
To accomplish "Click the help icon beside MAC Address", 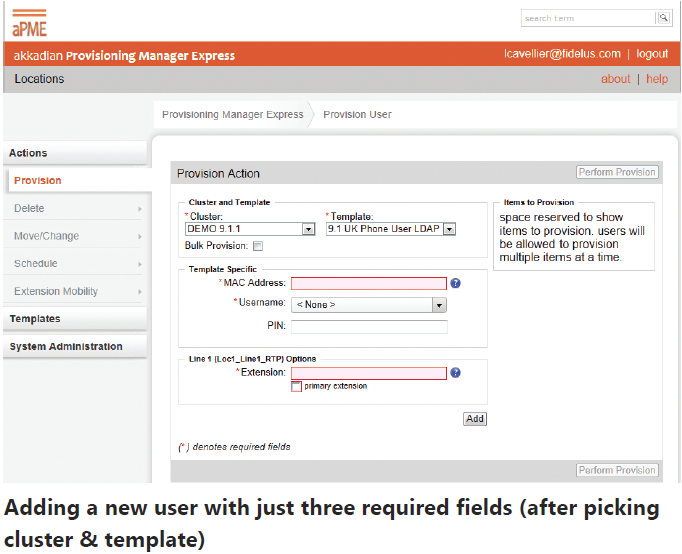I will pos(455,283).
